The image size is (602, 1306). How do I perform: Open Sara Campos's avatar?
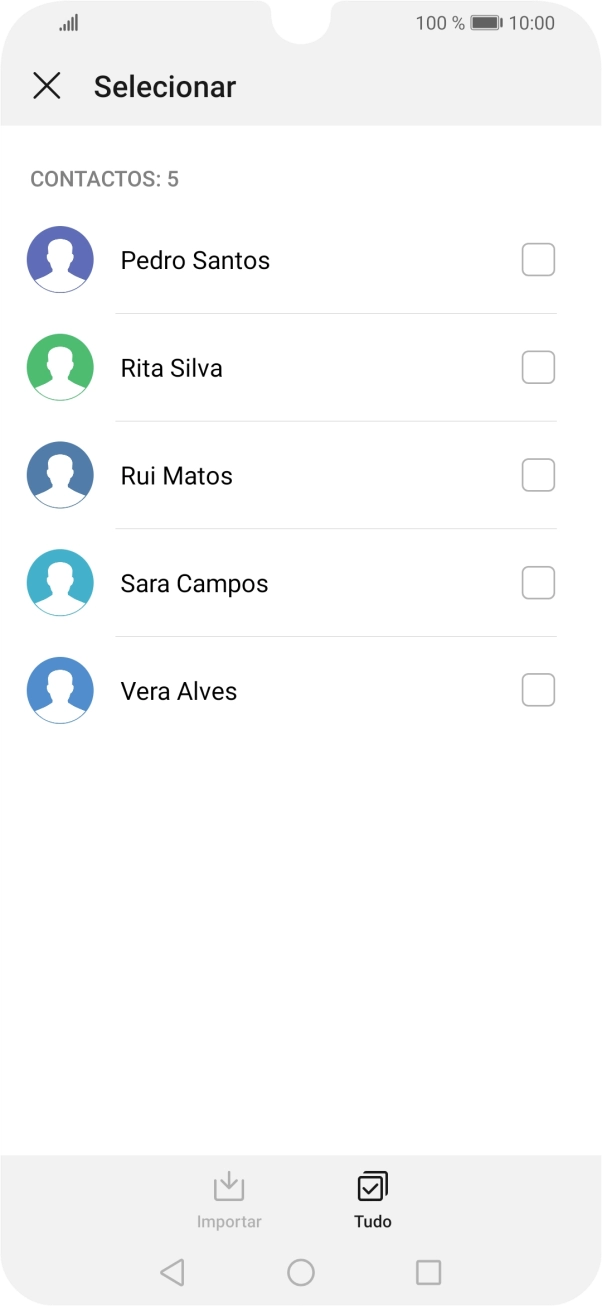tap(60, 582)
